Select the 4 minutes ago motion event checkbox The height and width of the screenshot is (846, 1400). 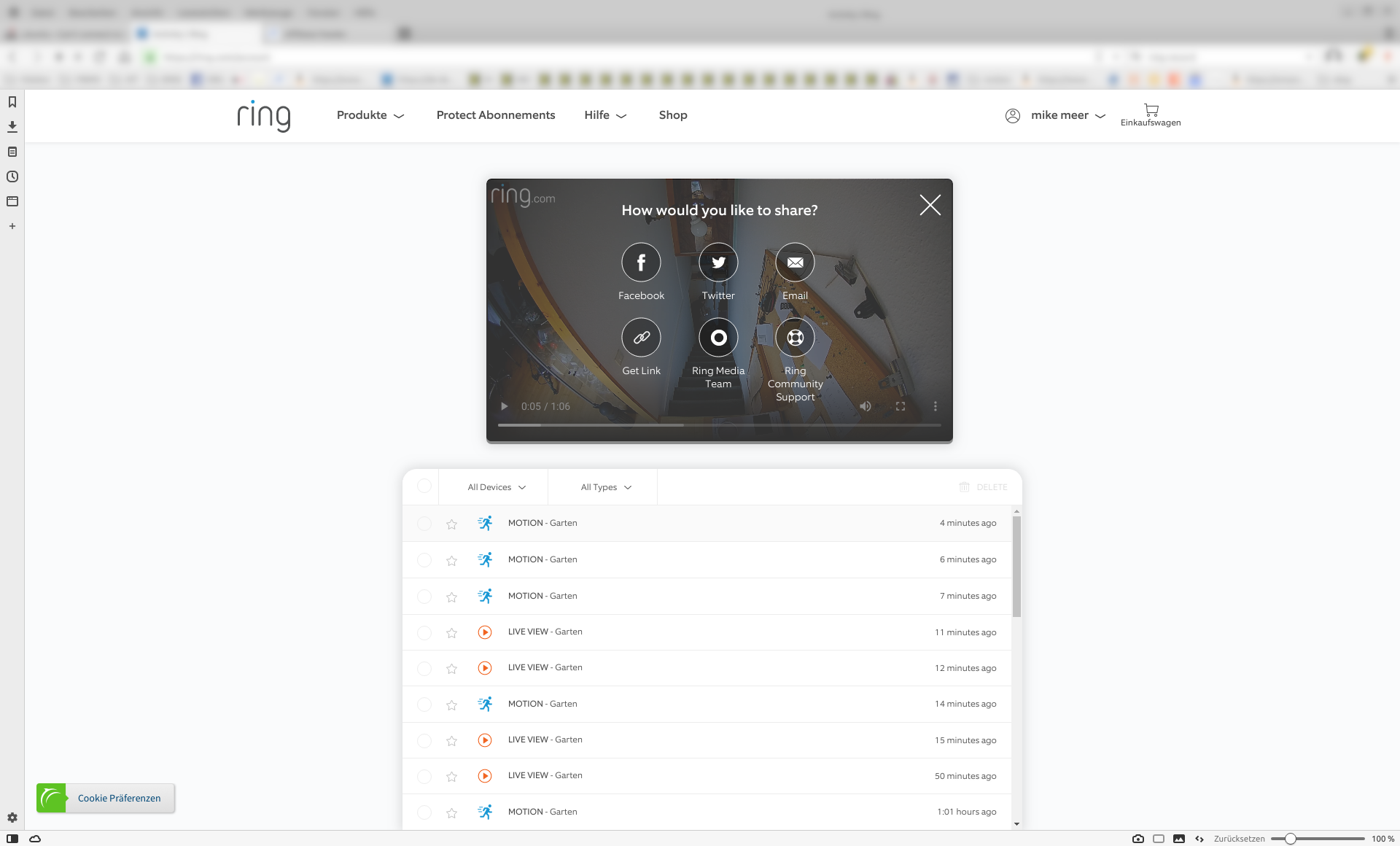tap(424, 524)
